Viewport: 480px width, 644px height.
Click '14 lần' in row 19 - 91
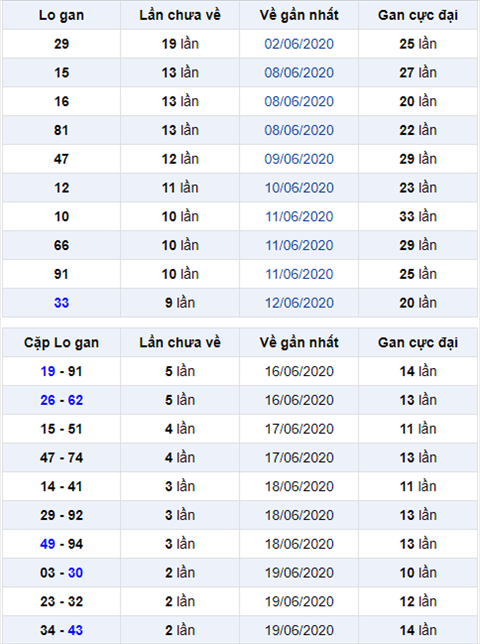tap(418, 371)
